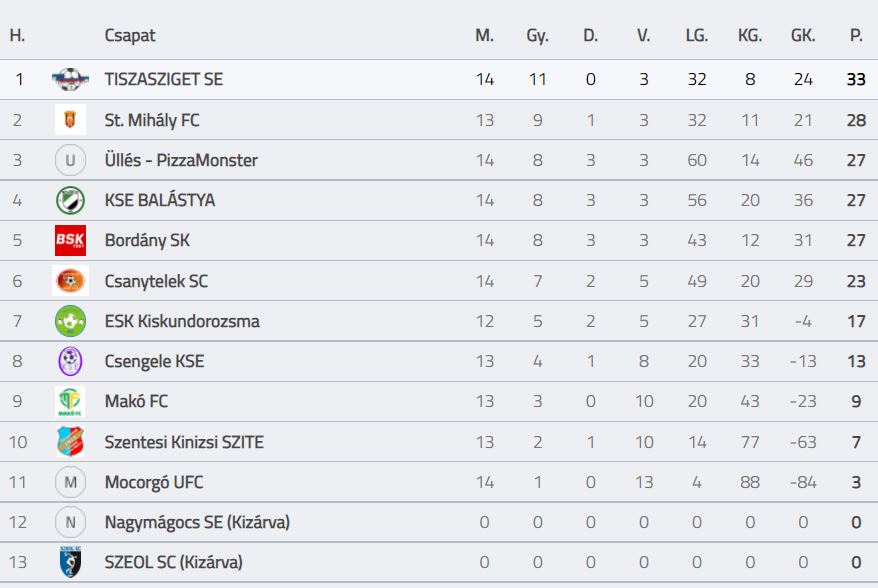This screenshot has height=588, width=878.
Task: Open the red BSK Bordány logo
Action: 70,240
